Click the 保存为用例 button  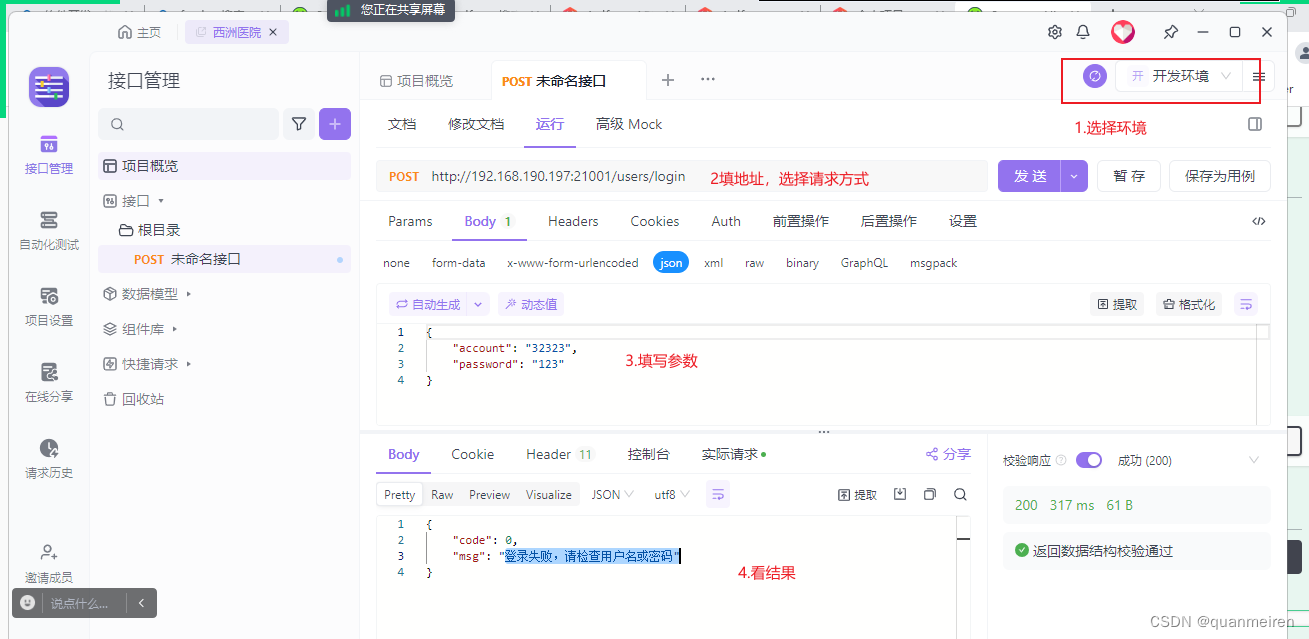pyautogui.click(x=1219, y=176)
